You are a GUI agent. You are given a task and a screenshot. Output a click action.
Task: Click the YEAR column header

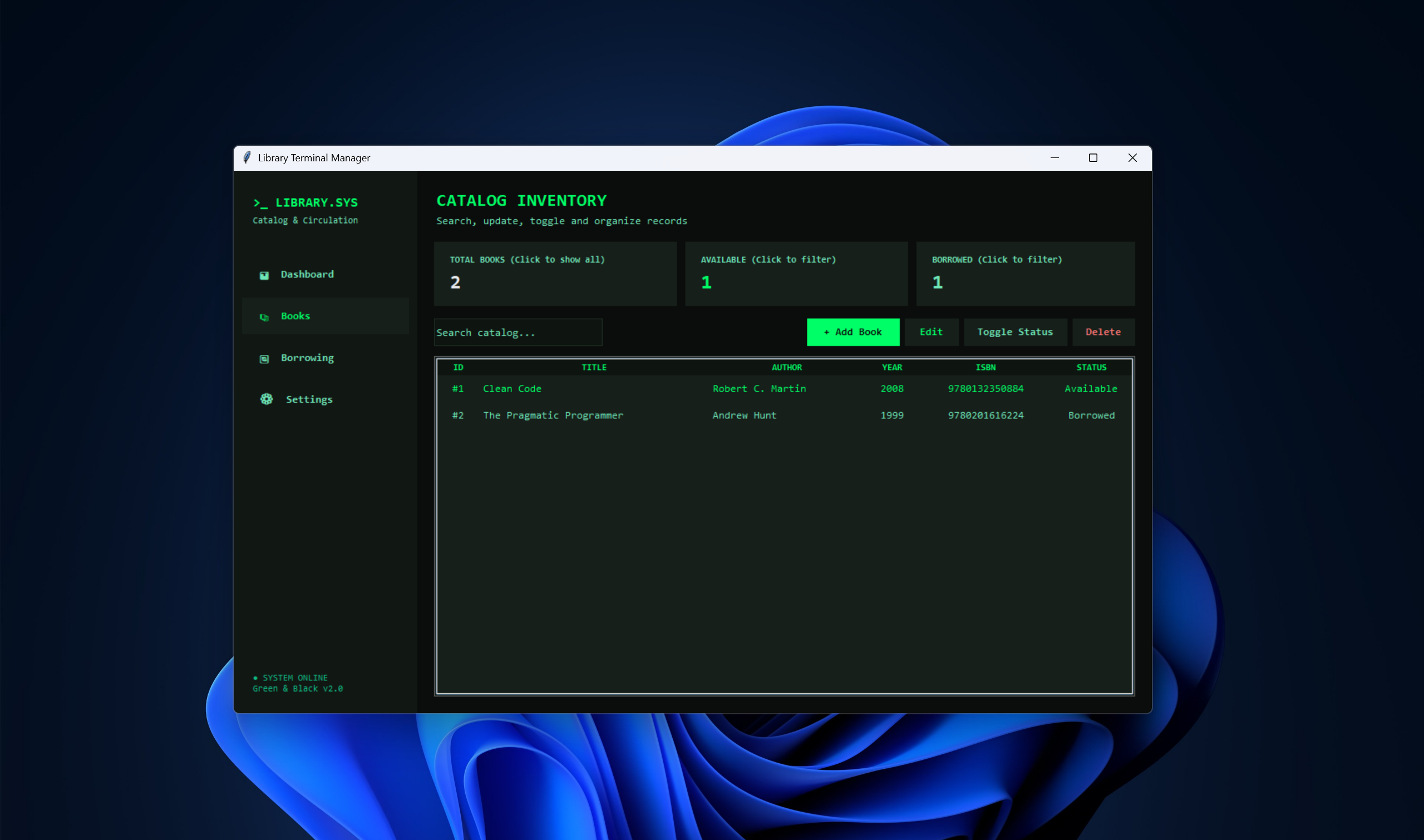pos(892,367)
